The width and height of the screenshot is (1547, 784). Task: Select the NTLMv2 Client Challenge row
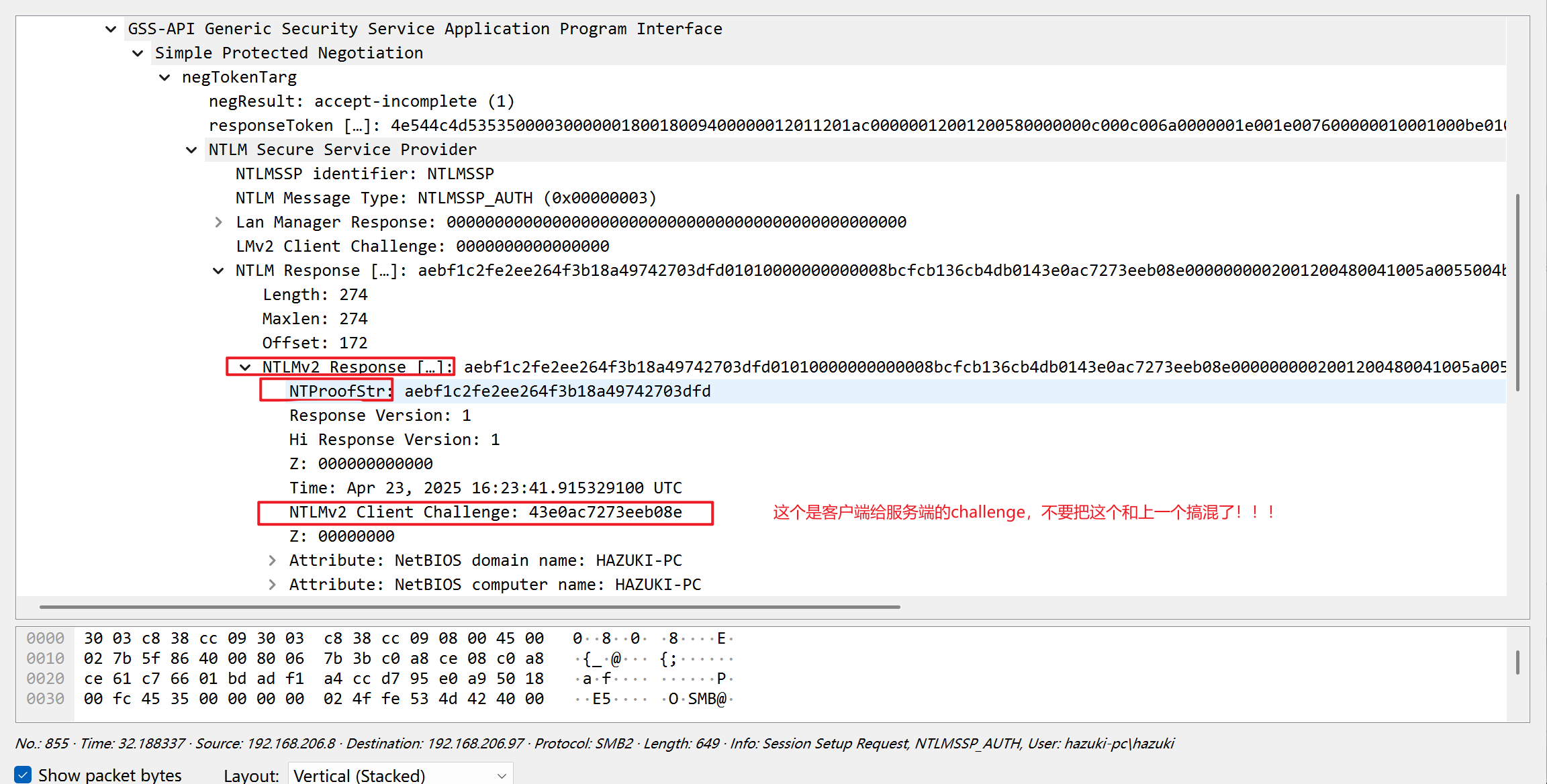click(x=485, y=512)
